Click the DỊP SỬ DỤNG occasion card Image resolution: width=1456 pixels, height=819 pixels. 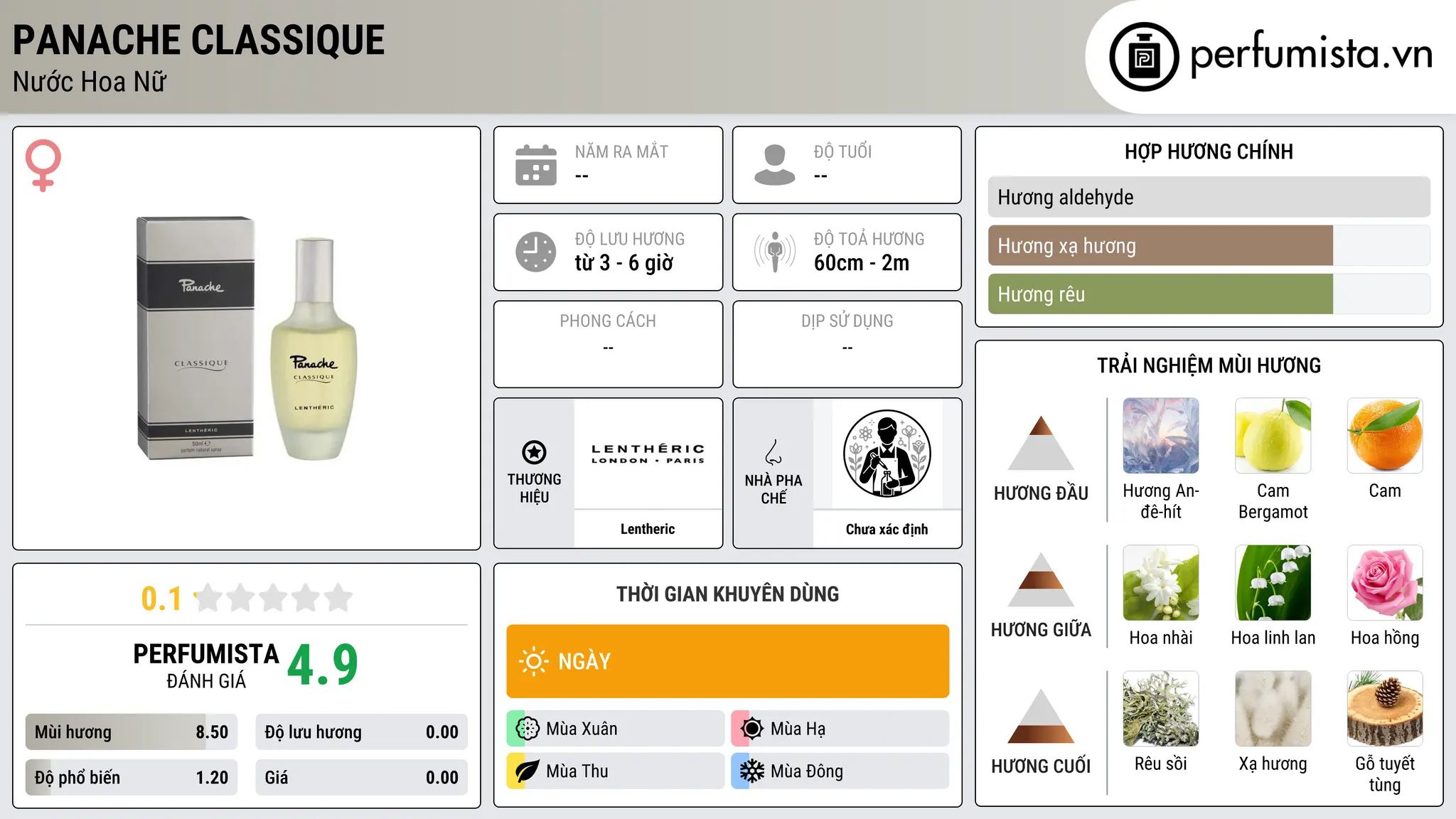(847, 344)
